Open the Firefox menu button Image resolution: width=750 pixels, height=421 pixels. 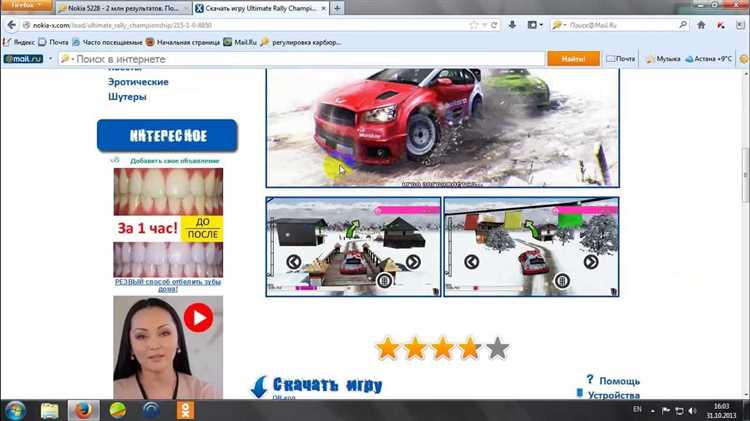[x=26, y=5]
